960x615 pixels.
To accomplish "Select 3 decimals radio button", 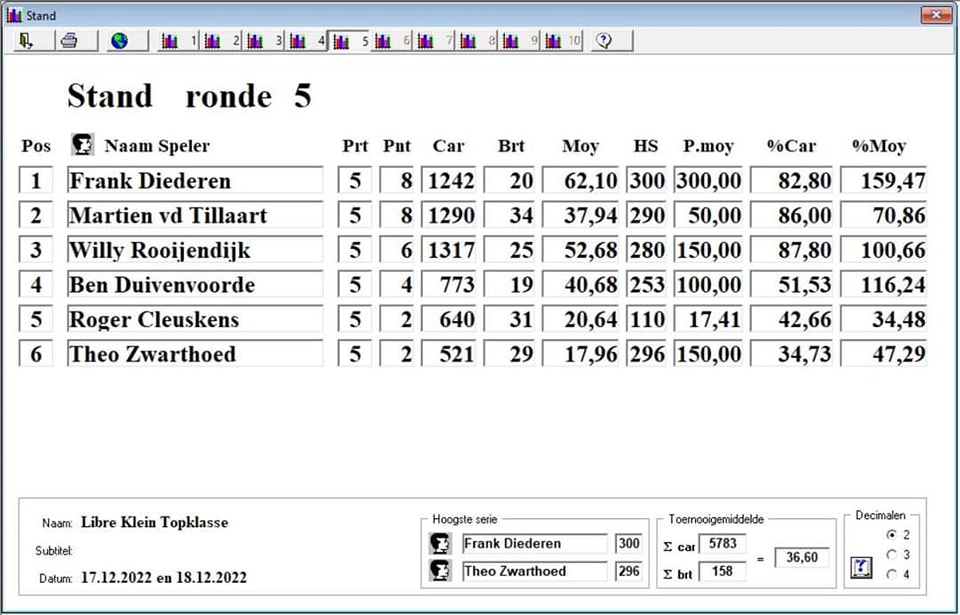I will click(891, 554).
